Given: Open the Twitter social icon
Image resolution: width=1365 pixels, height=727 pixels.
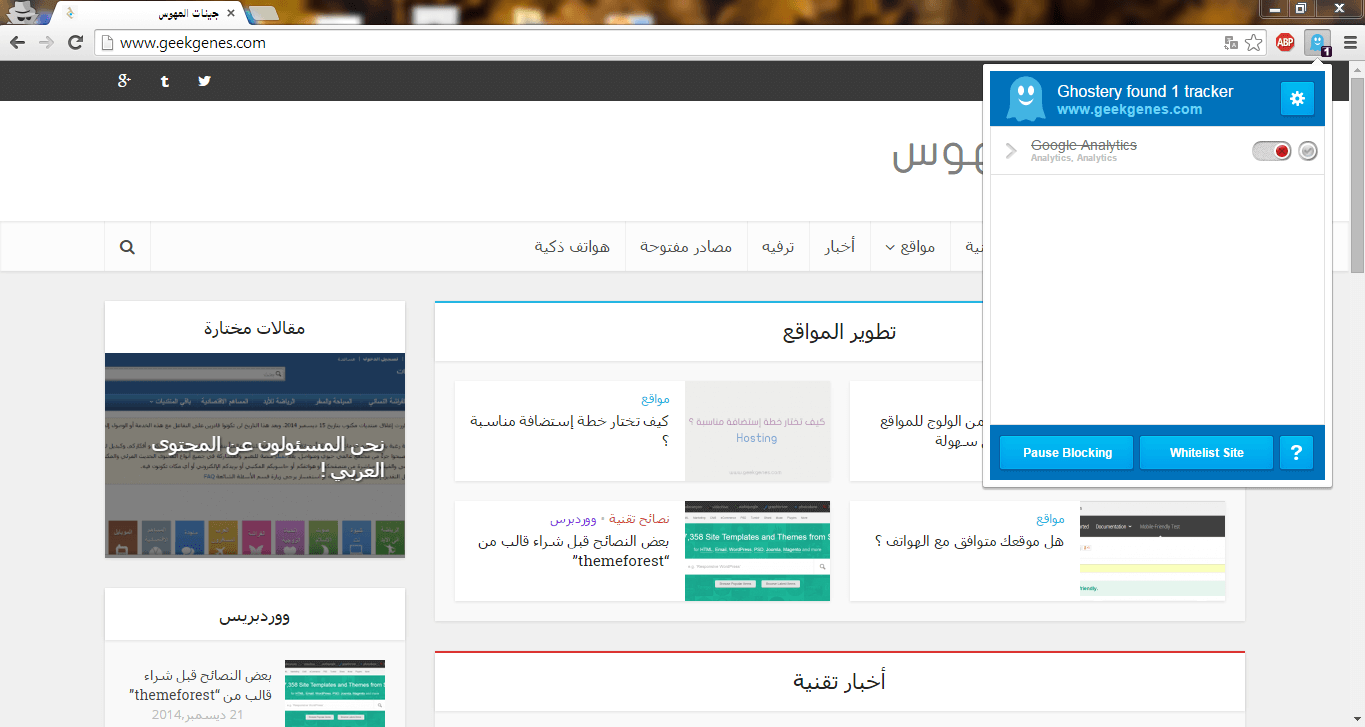Looking at the screenshot, I should coord(205,81).
